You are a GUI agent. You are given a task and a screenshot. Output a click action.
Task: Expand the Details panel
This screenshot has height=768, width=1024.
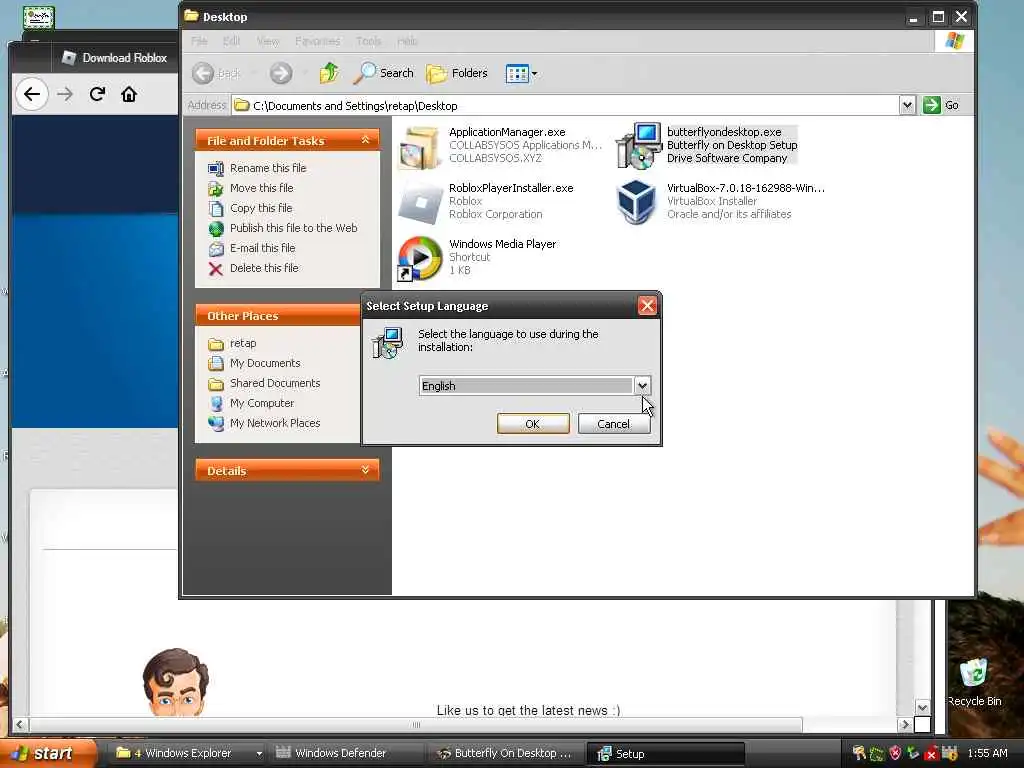(365, 470)
